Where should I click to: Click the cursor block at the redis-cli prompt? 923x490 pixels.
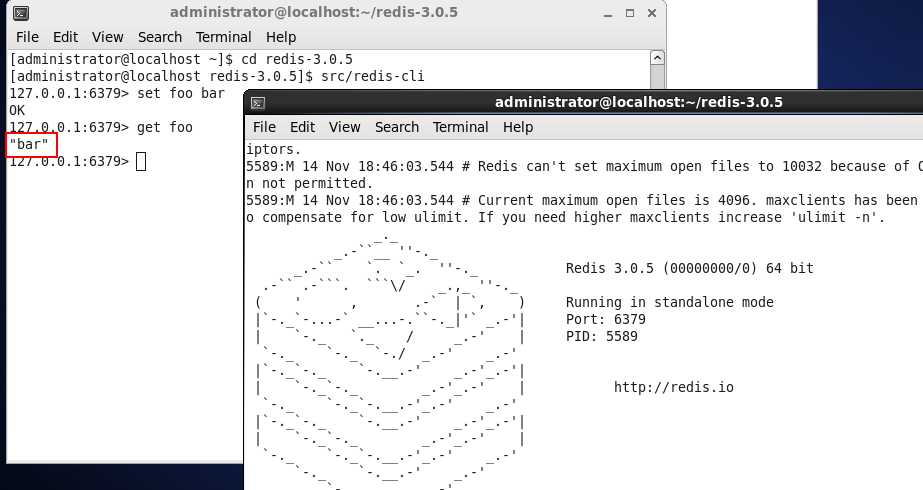click(x=141, y=161)
